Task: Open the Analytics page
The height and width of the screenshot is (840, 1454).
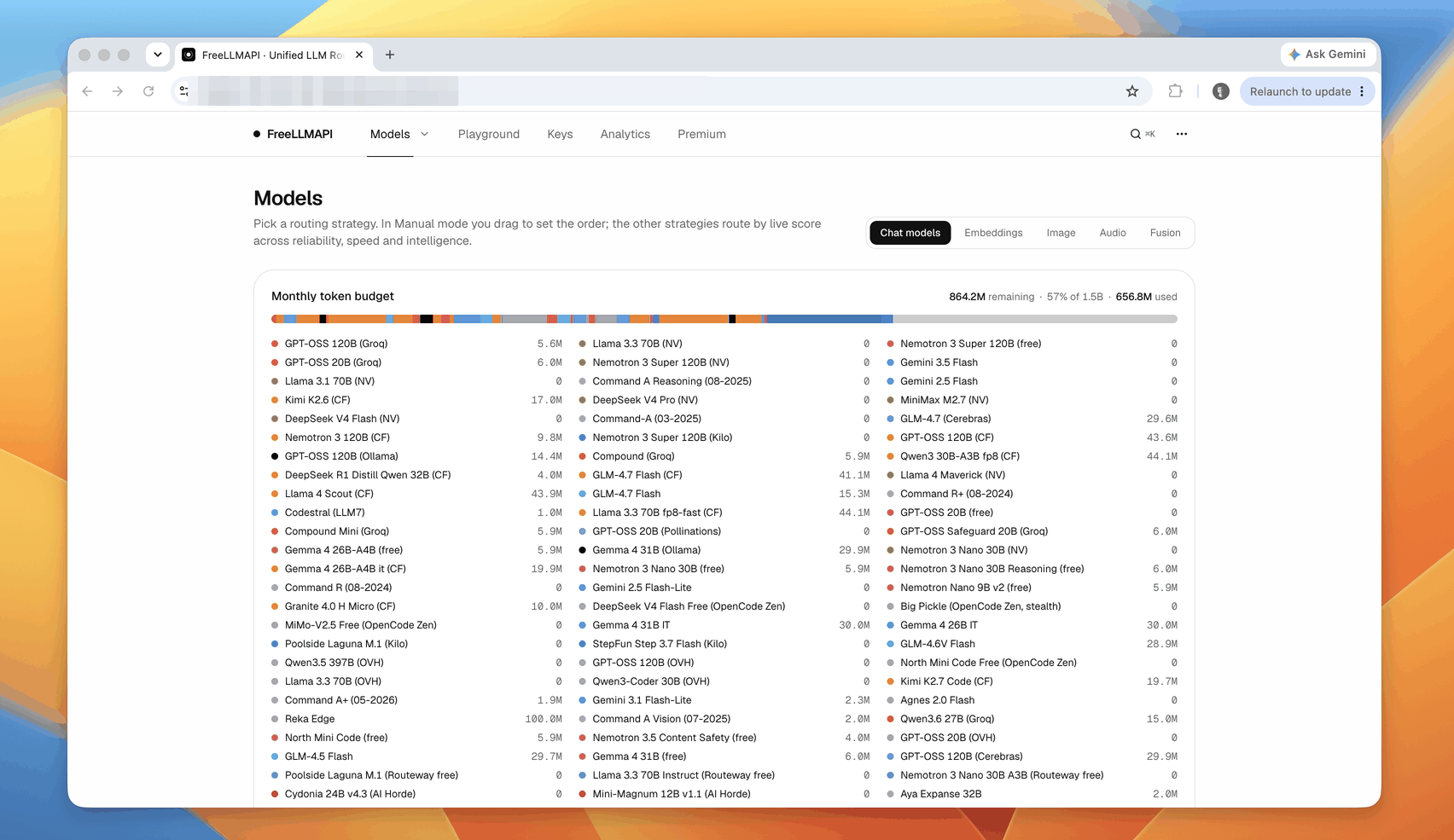Action: [x=625, y=134]
